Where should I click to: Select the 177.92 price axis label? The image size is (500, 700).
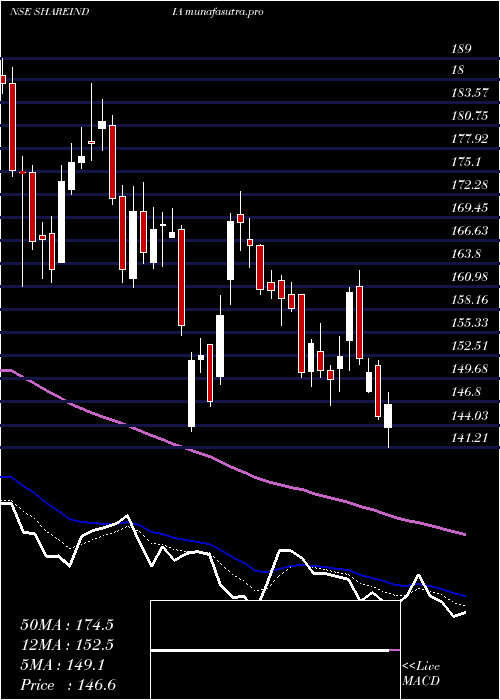click(469, 139)
